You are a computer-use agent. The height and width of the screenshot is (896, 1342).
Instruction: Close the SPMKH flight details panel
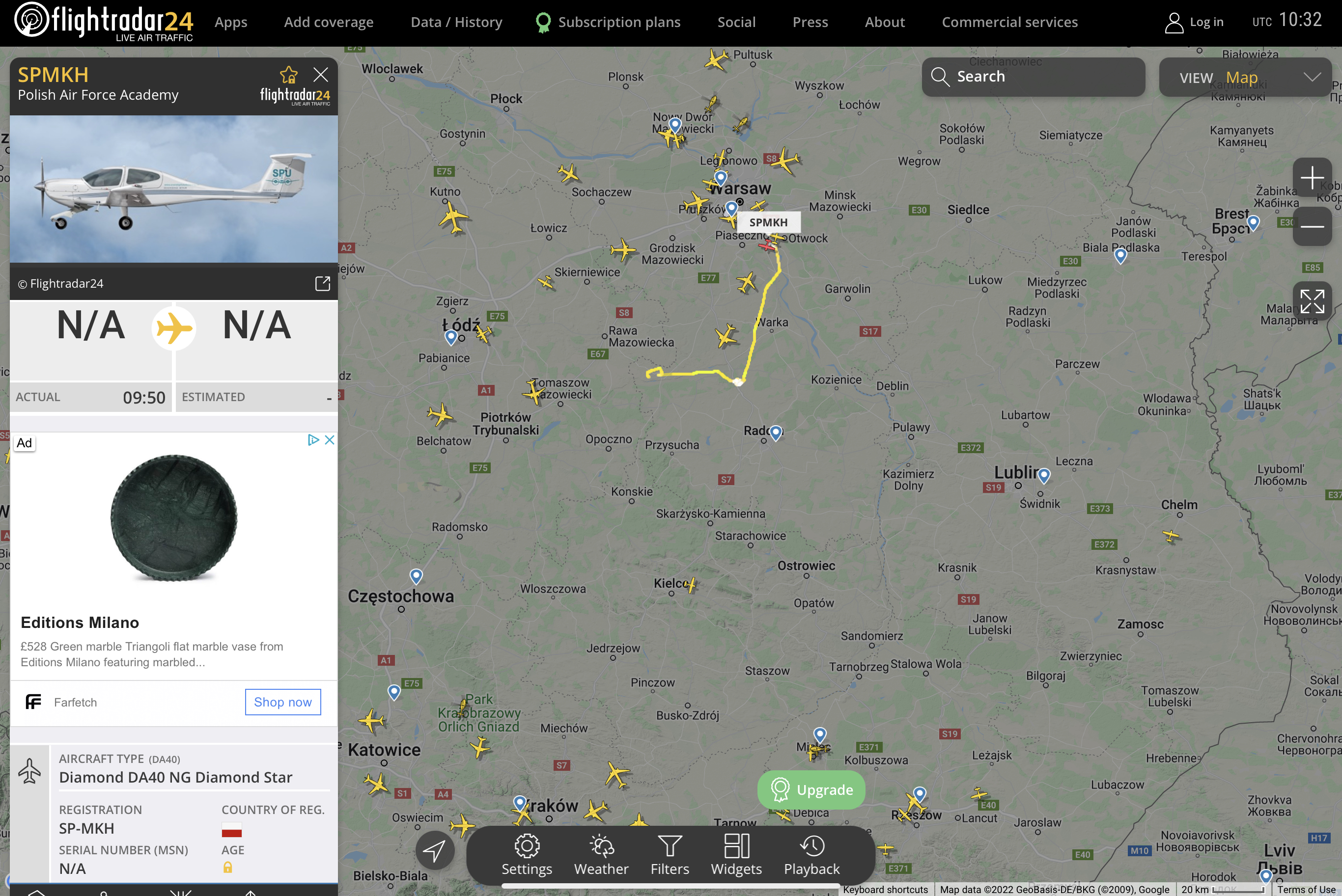[x=321, y=75]
